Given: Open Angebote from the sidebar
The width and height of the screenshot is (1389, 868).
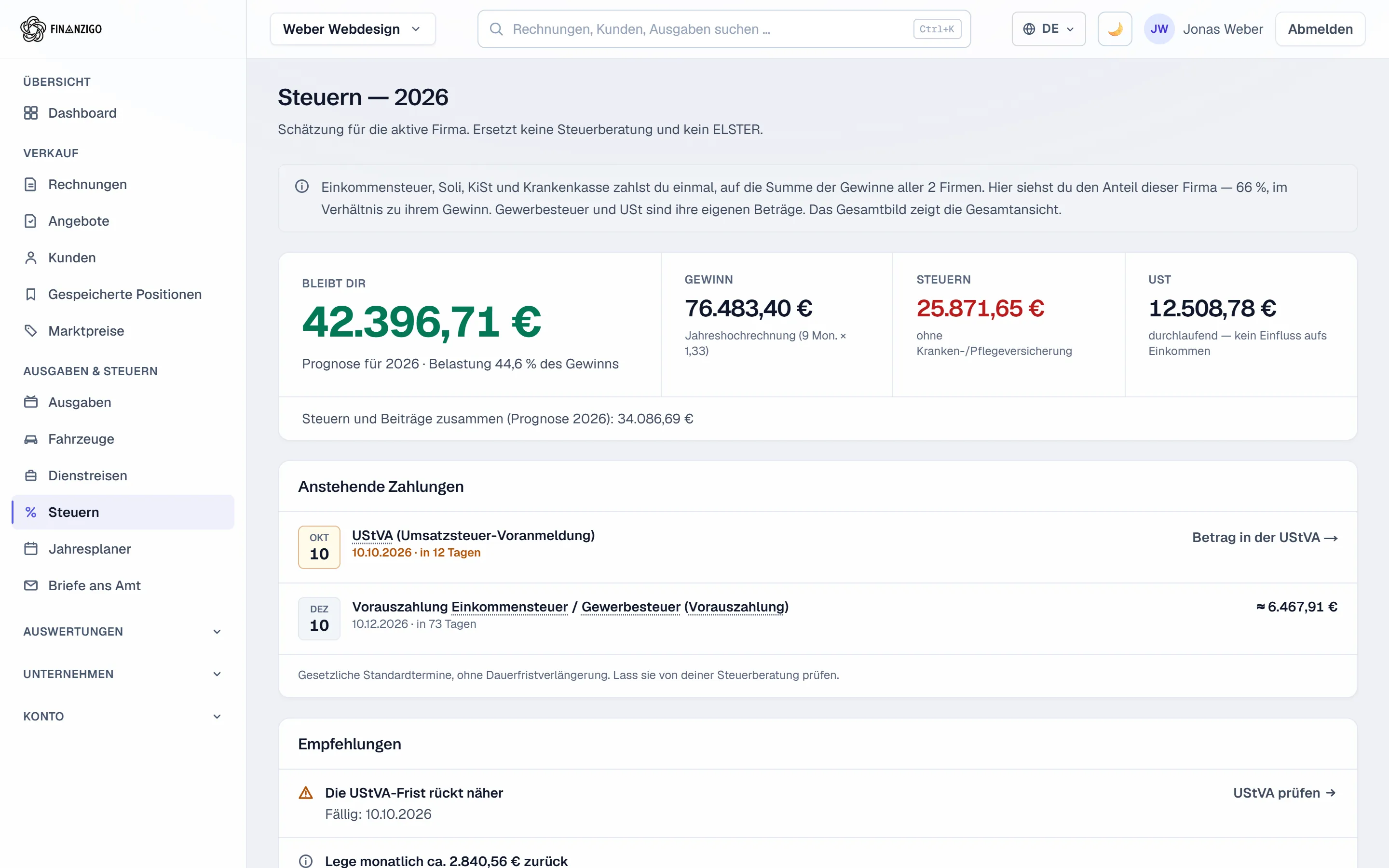Looking at the screenshot, I should [x=123, y=221].
